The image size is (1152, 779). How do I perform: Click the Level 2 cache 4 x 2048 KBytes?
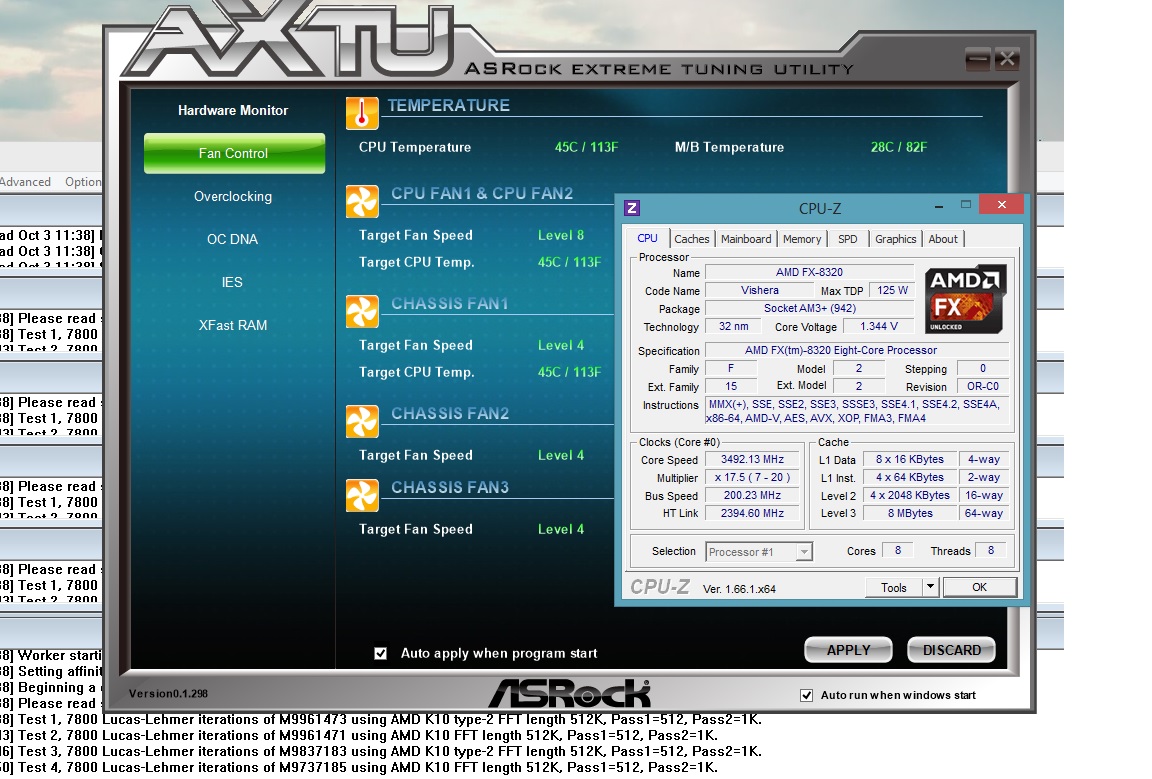(910, 496)
